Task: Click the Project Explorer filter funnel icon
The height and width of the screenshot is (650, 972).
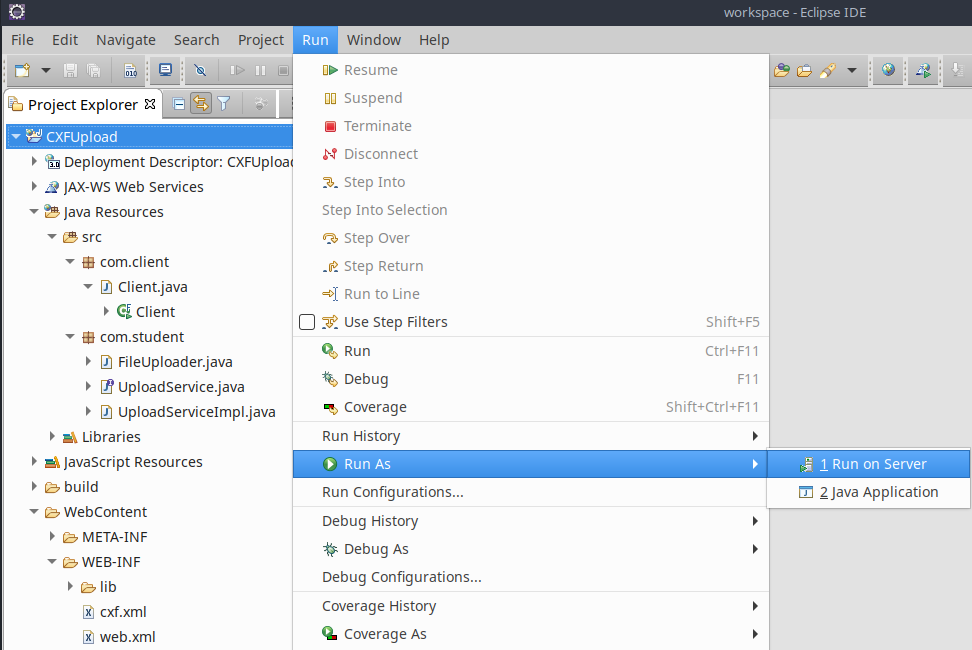Action: [x=224, y=103]
